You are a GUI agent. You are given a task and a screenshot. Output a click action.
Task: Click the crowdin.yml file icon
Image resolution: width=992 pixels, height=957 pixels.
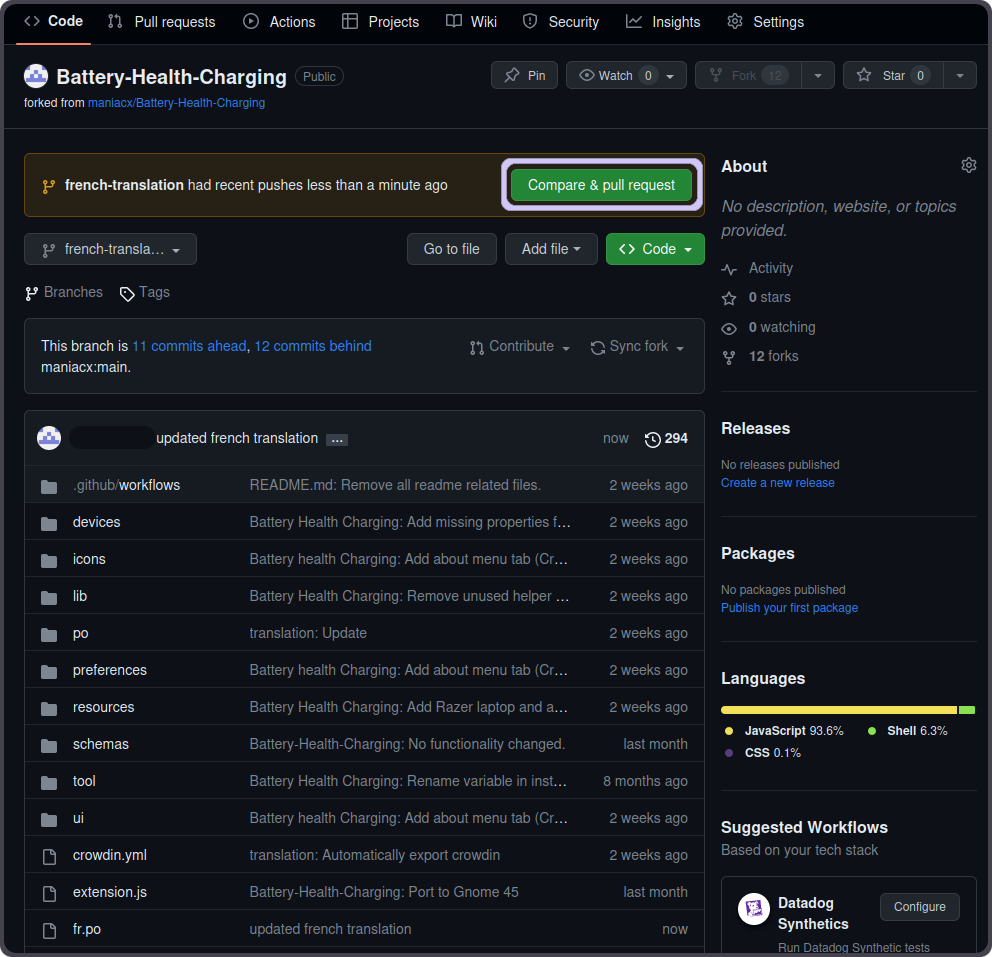tap(49, 855)
